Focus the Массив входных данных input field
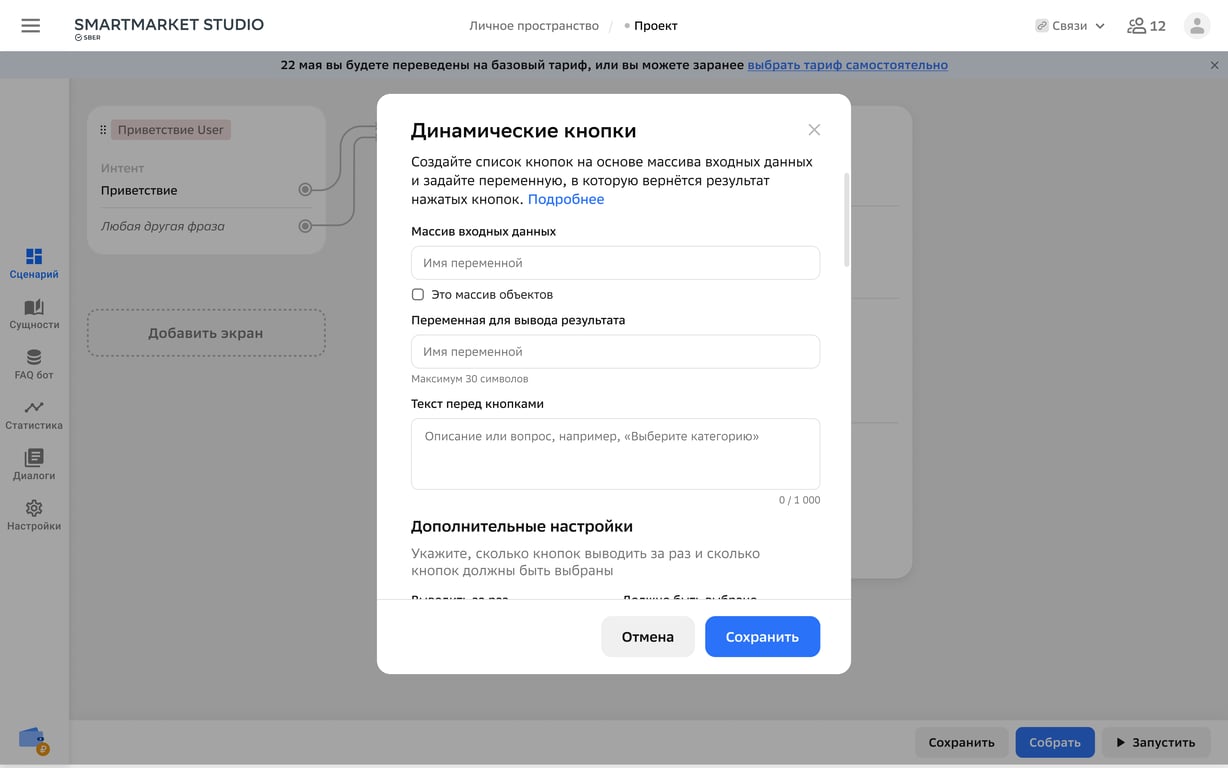This screenshot has height=768, width=1228. point(615,263)
